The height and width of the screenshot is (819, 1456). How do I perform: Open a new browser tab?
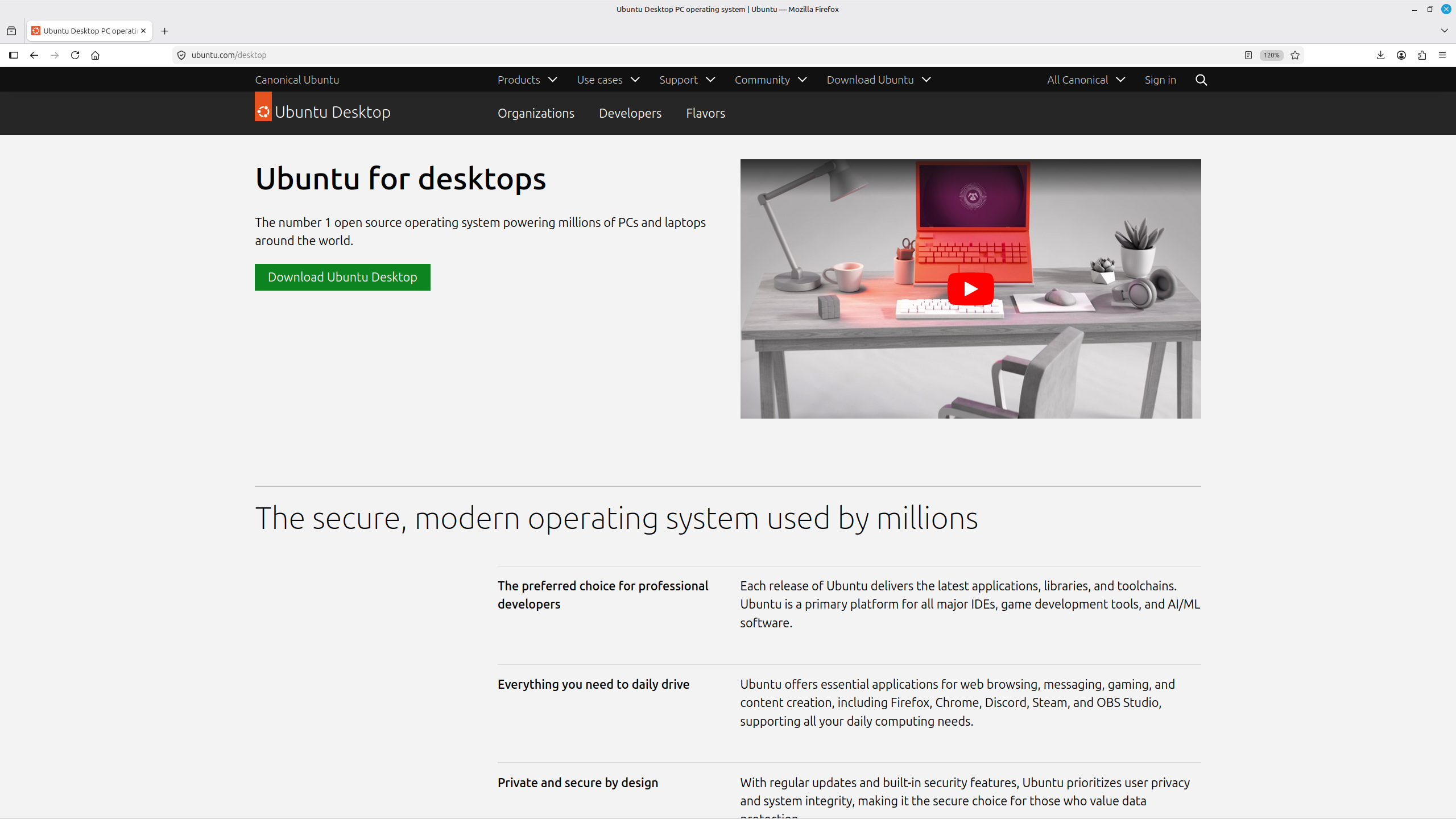[165, 31]
